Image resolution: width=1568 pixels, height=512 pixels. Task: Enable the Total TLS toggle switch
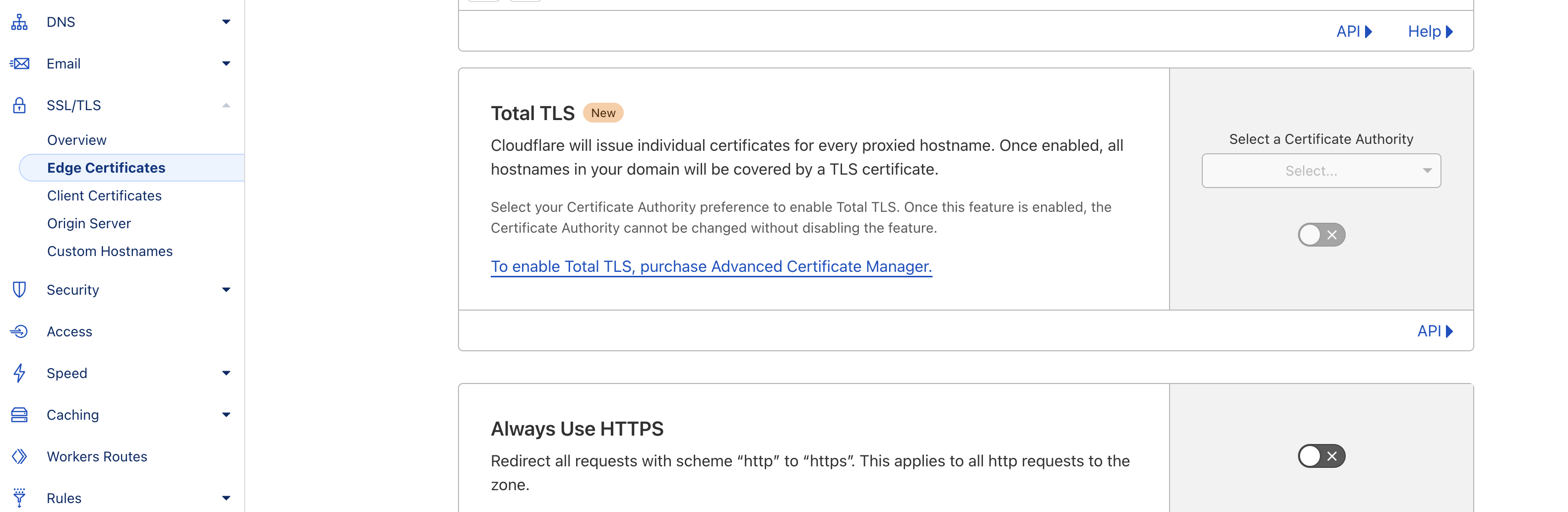click(1321, 235)
